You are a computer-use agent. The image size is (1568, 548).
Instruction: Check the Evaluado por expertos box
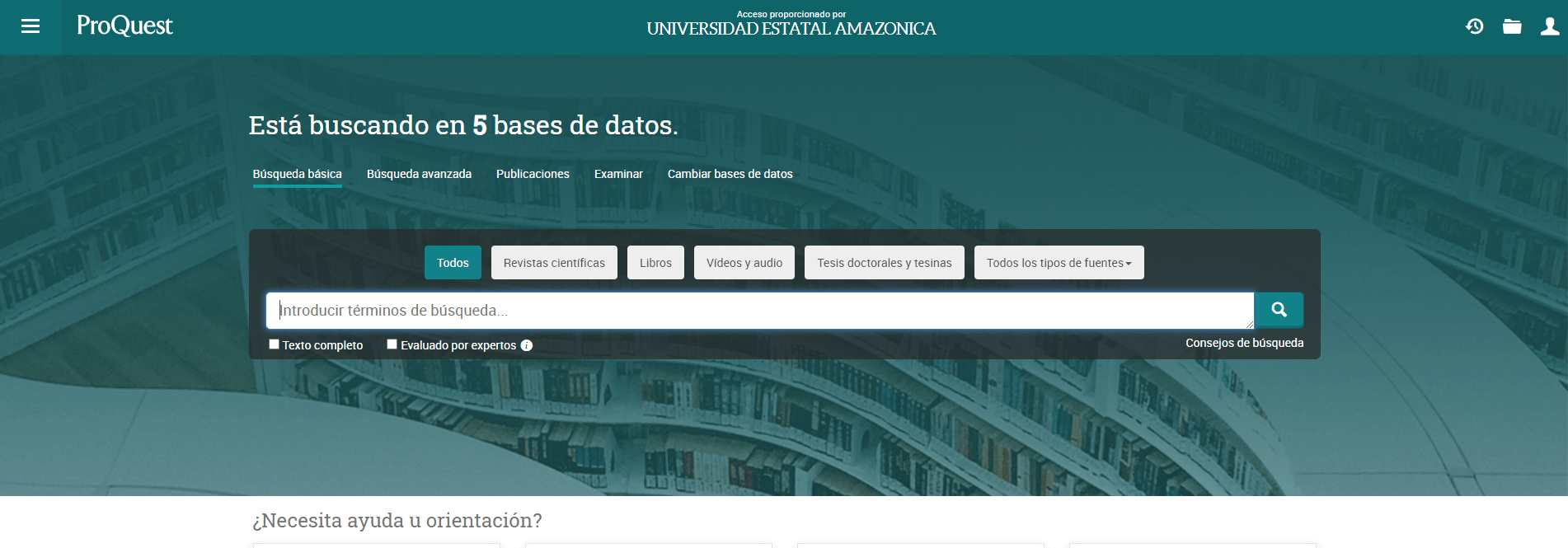click(392, 344)
